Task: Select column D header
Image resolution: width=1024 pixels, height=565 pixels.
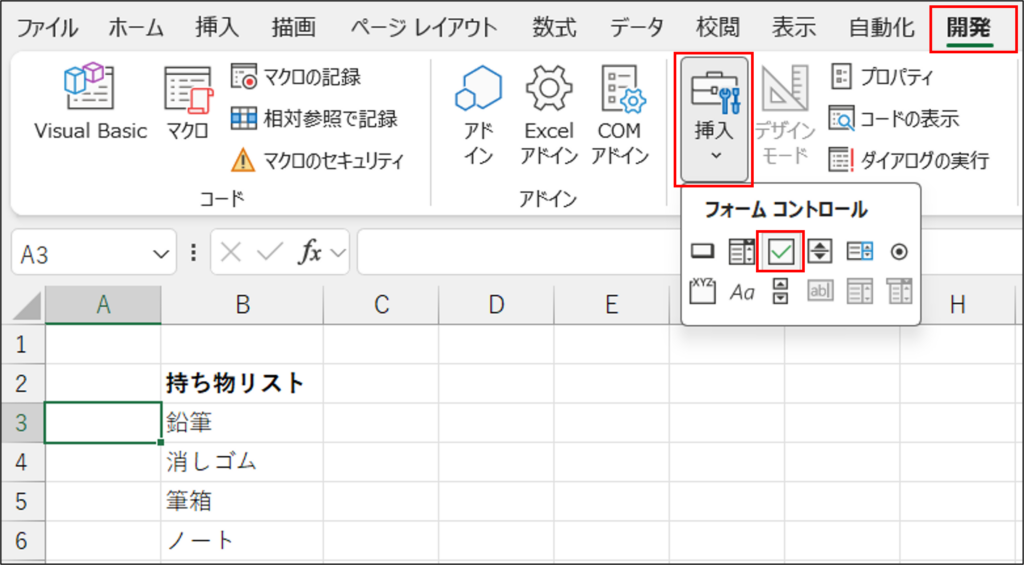Action: [496, 305]
